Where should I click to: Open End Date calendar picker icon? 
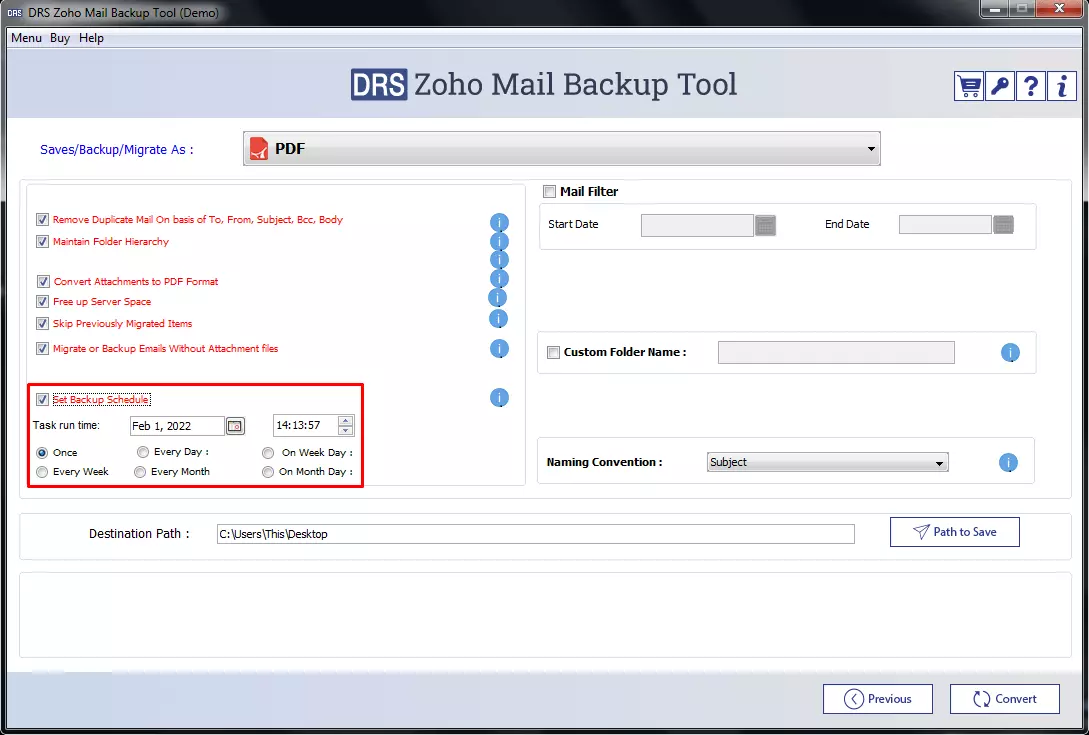1004,224
